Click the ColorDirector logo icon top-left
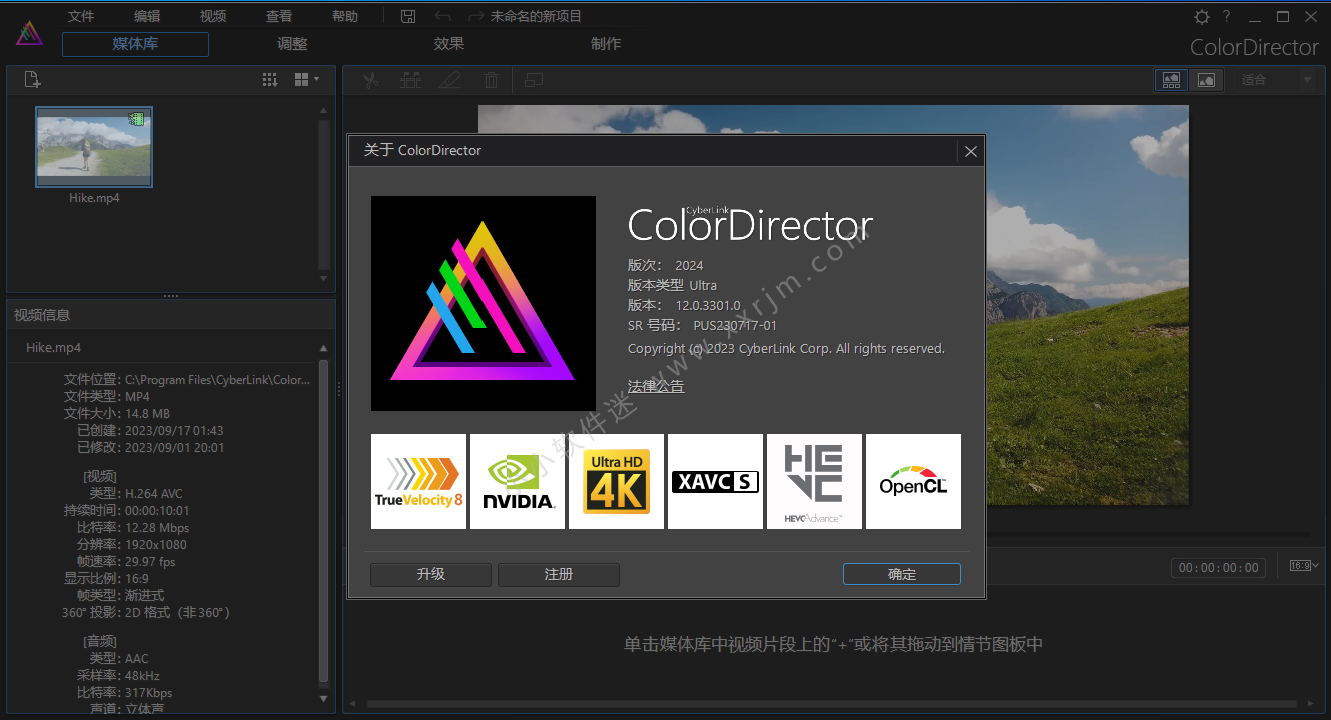This screenshot has width=1331, height=720. (29, 33)
